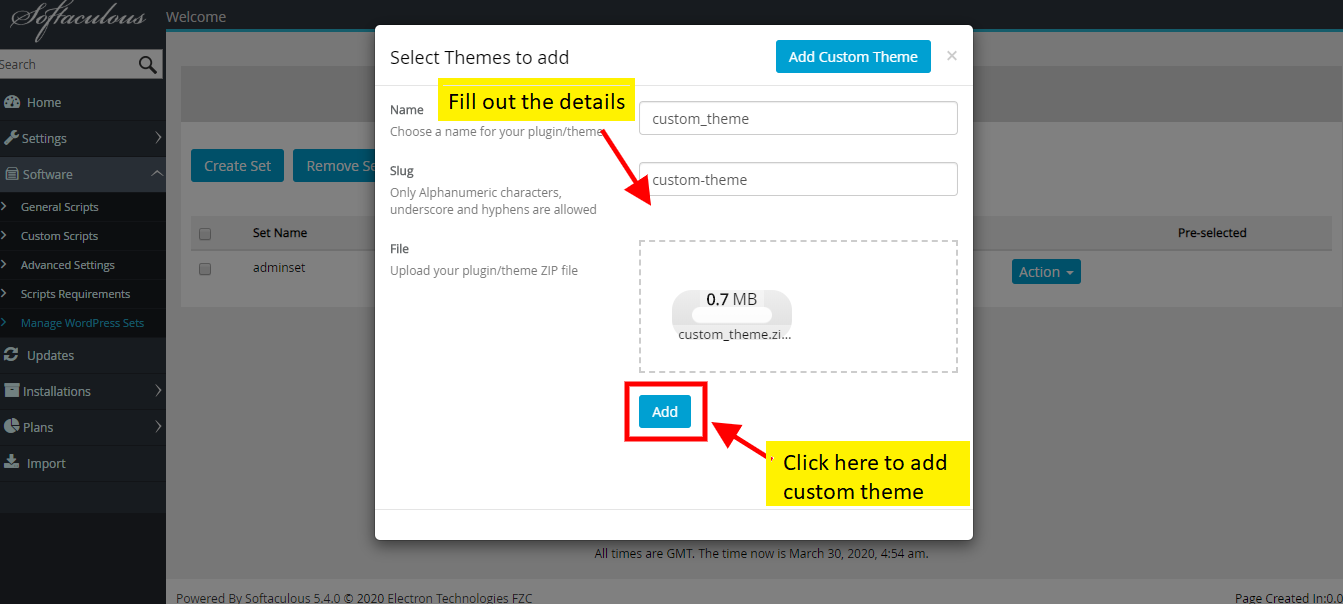Open General Scripts menu item
Viewport: 1343px width, 604px height.
pos(60,207)
